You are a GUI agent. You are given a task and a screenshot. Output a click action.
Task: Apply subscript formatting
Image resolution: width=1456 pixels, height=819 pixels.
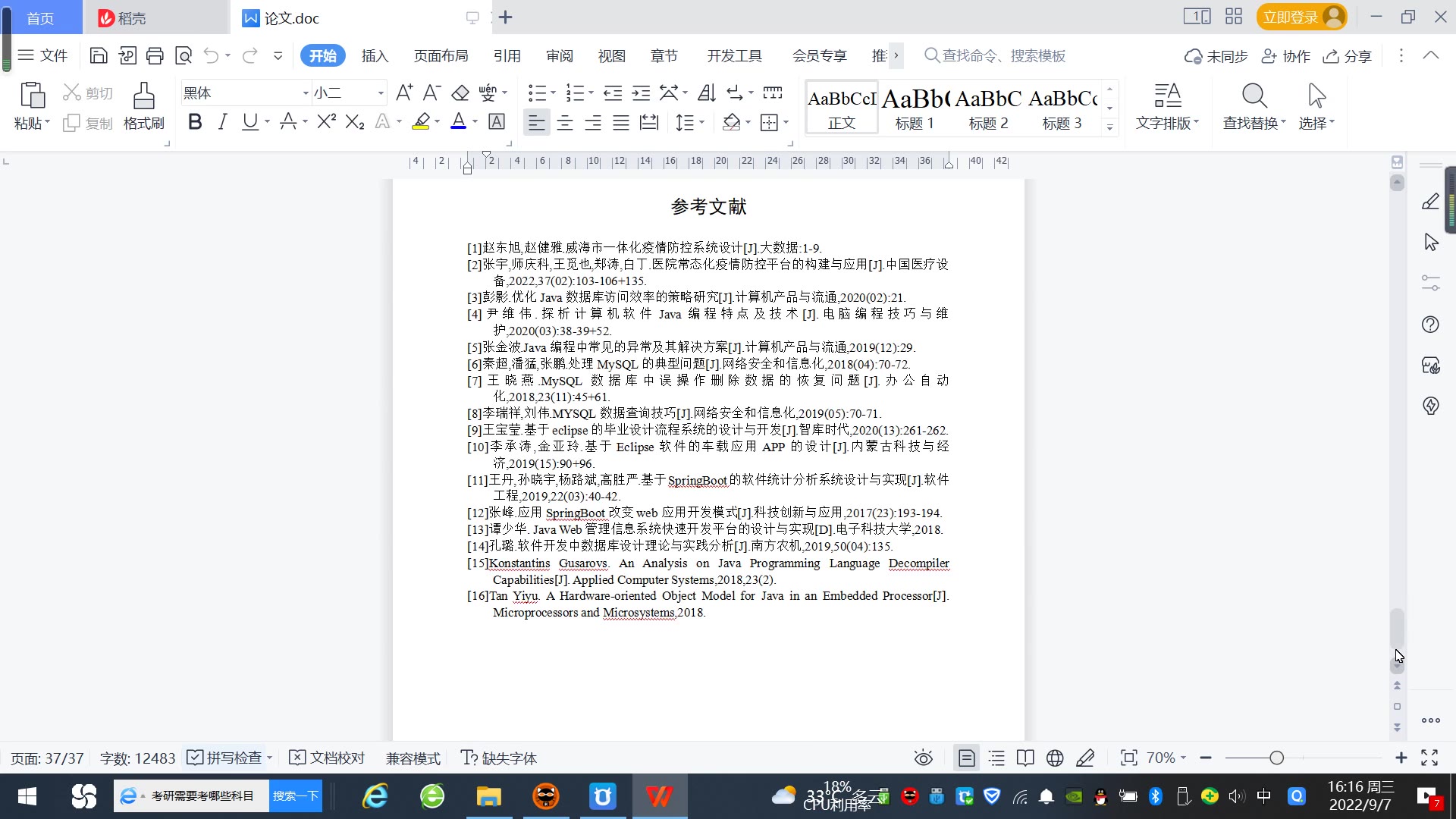[x=355, y=121]
